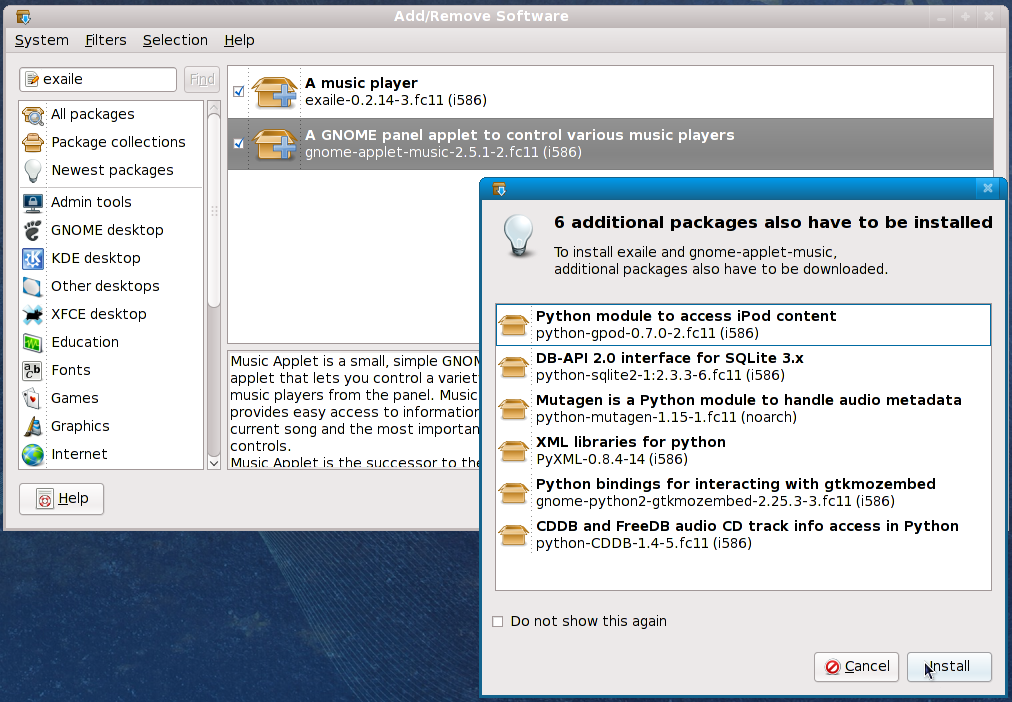Click the Games category icon
The image size is (1012, 702).
(x=33, y=398)
